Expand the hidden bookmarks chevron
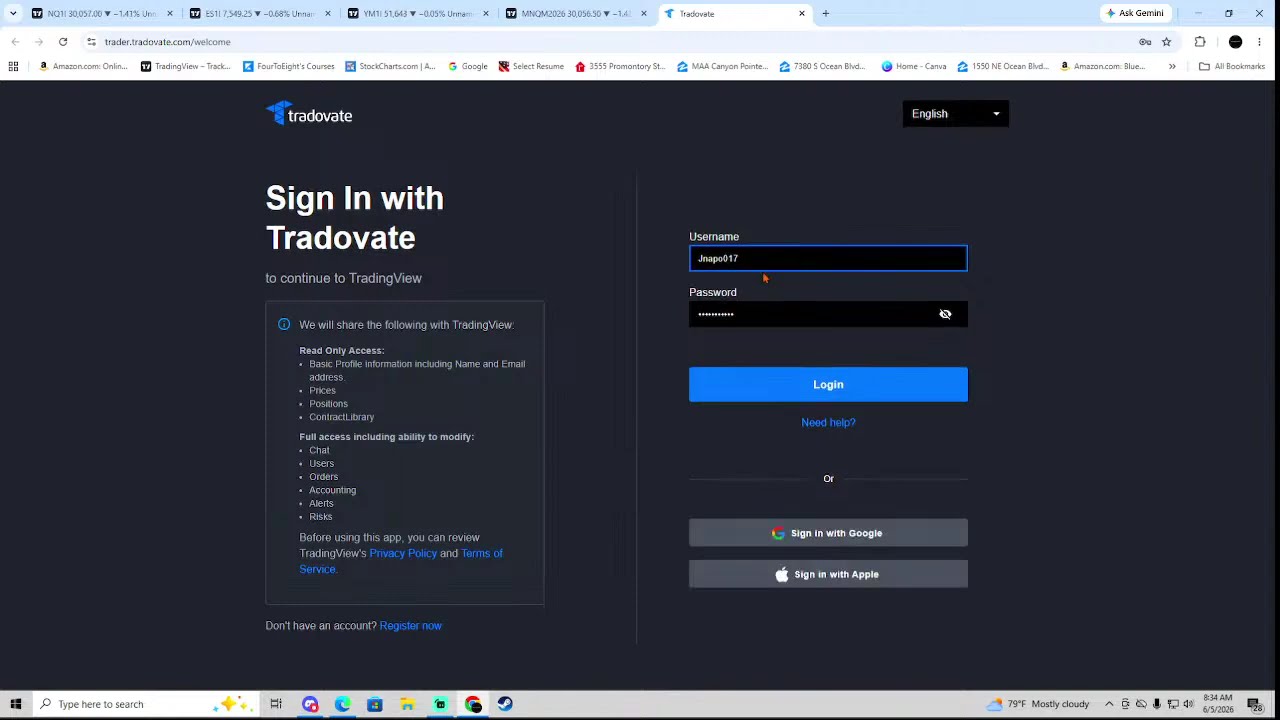This screenshot has height=720, width=1280. 1172,66
